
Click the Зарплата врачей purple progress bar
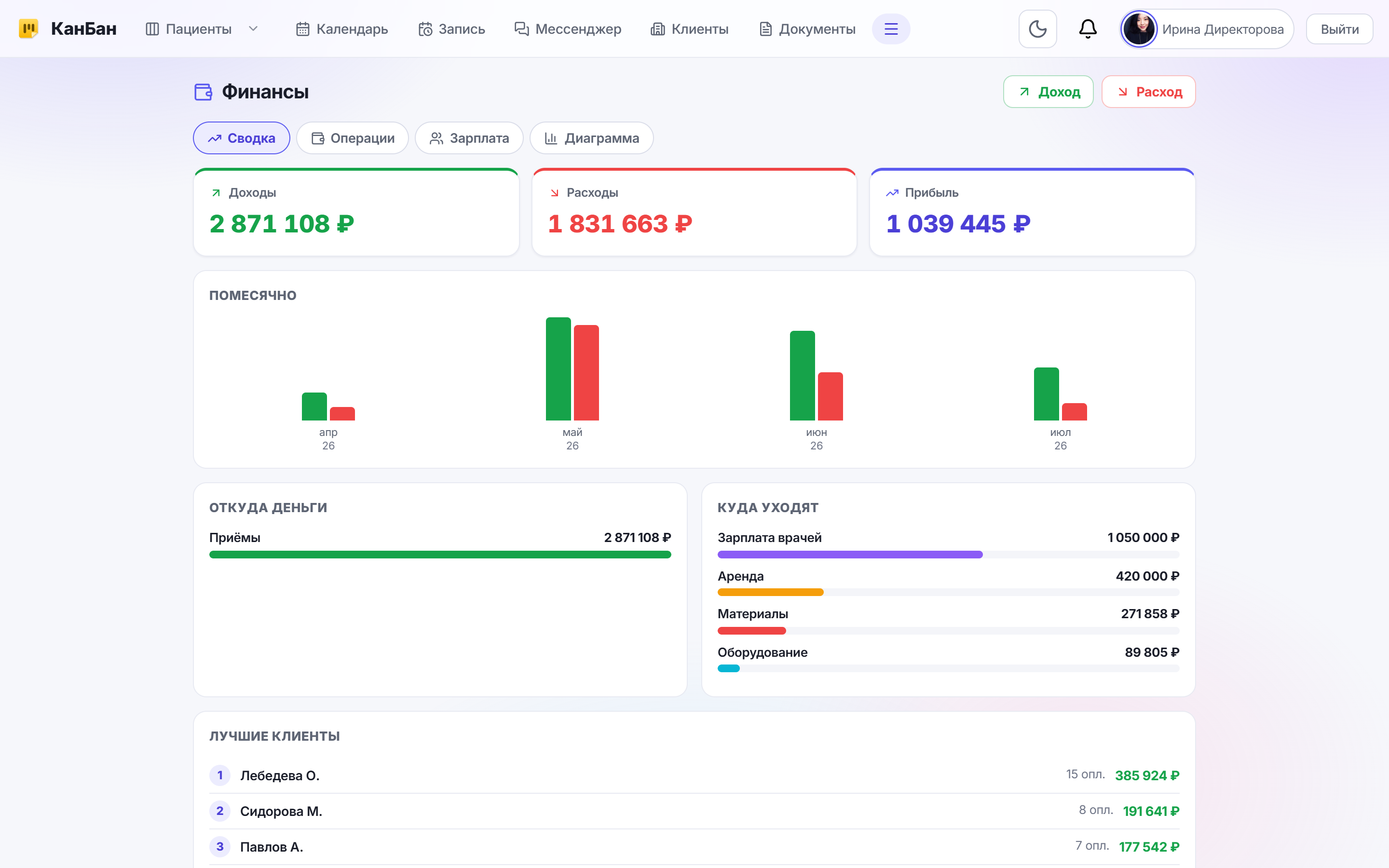(850, 555)
